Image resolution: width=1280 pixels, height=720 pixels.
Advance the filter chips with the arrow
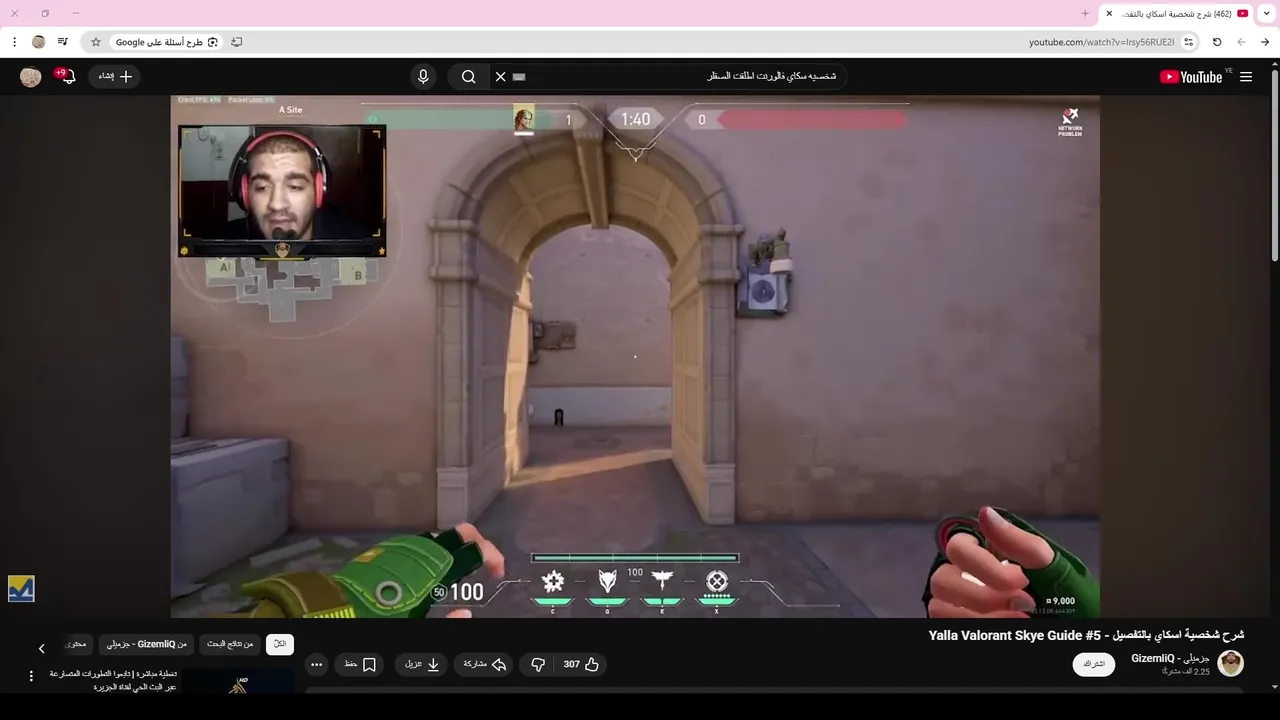41,648
